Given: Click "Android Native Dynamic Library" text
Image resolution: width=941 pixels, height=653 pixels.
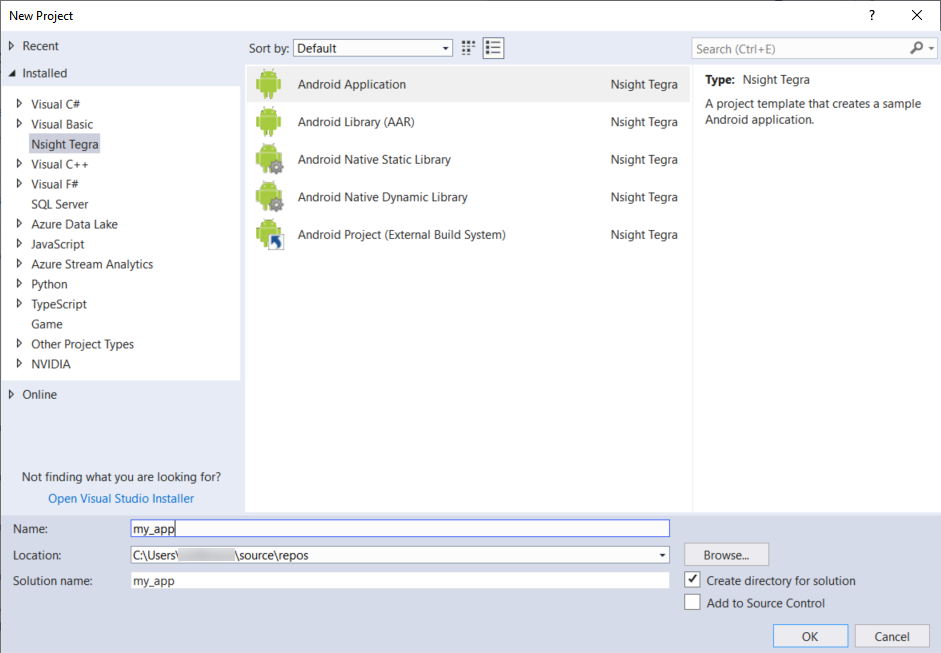Looking at the screenshot, I should pyautogui.click(x=382, y=197).
